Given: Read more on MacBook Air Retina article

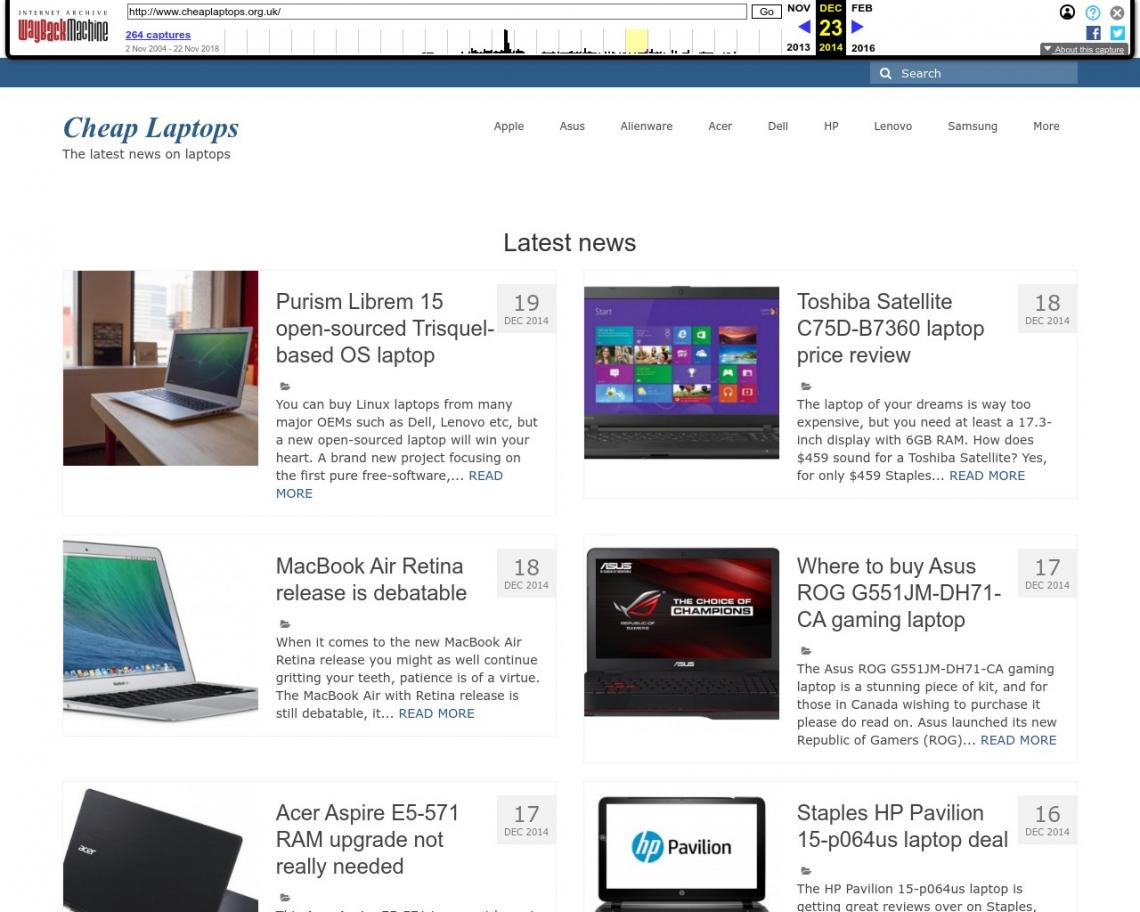Looking at the screenshot, I should click(x=436, y=713).
